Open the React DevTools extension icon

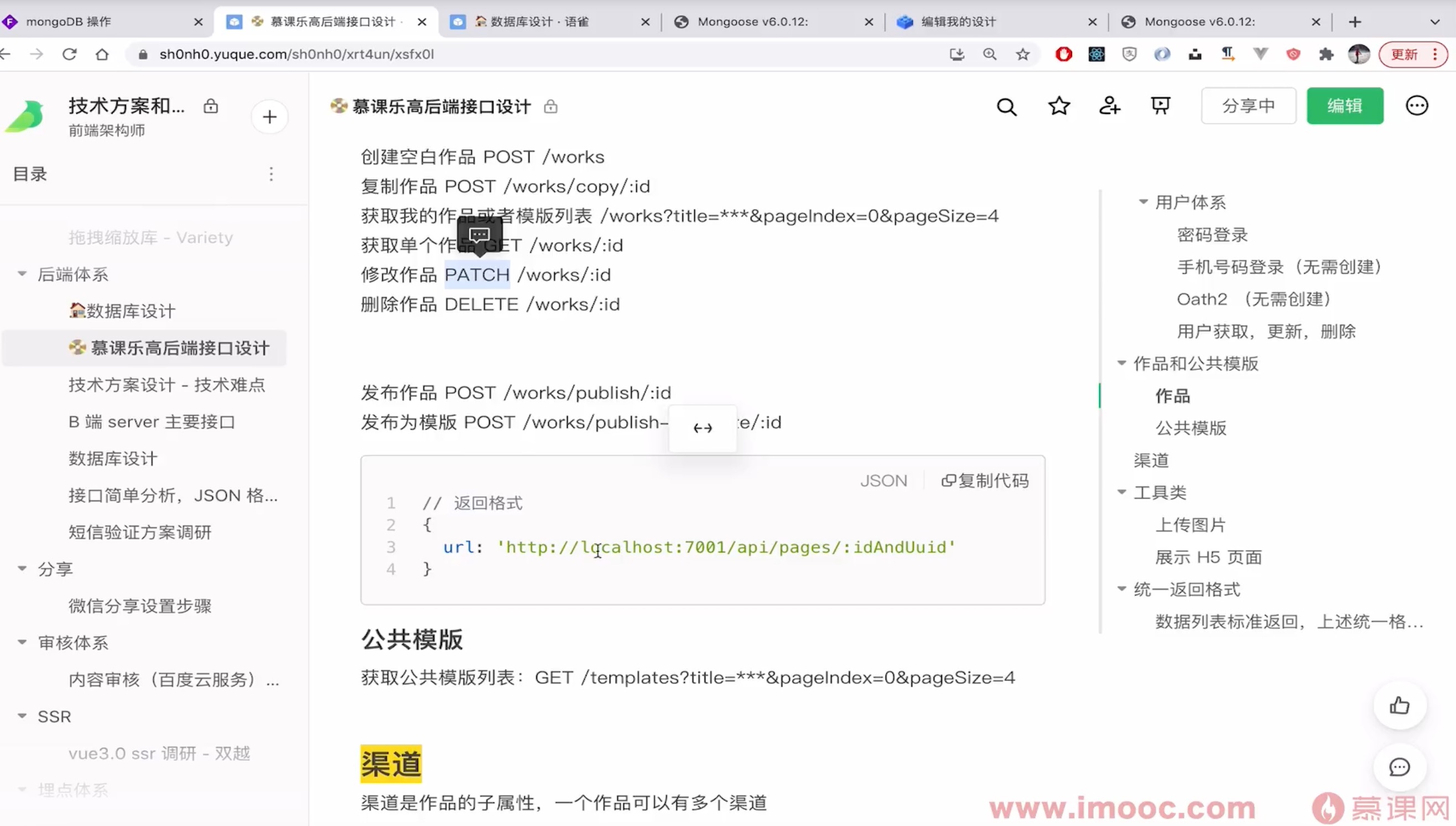(1096, 54)
